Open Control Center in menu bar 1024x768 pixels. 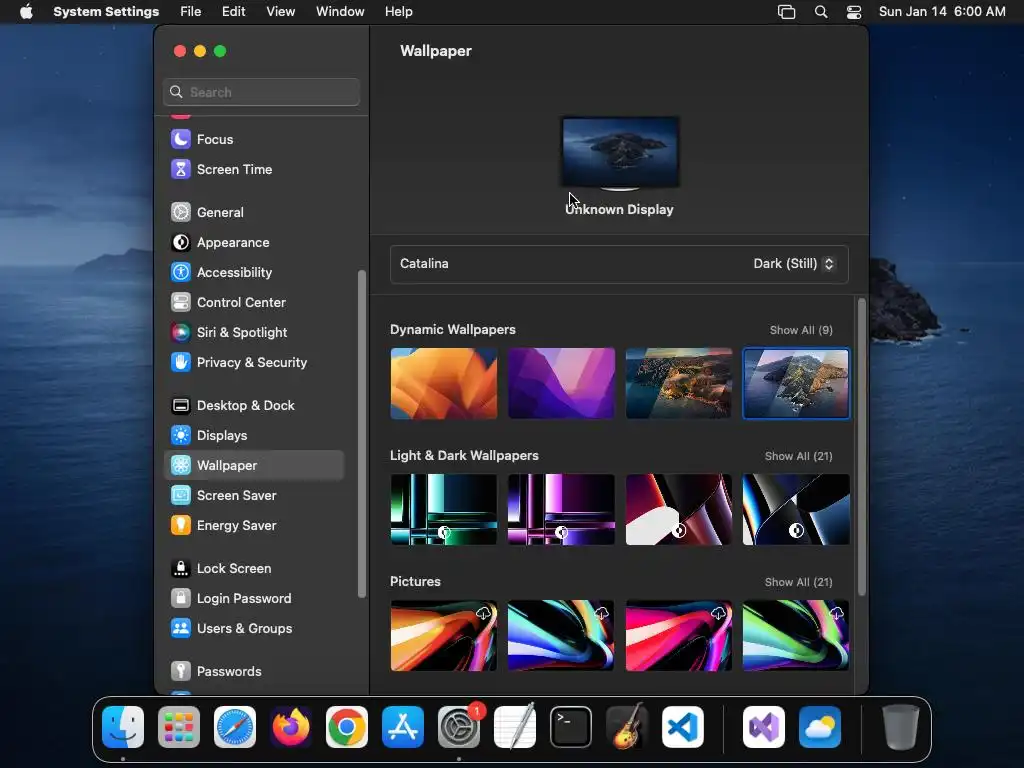point(854,12)
